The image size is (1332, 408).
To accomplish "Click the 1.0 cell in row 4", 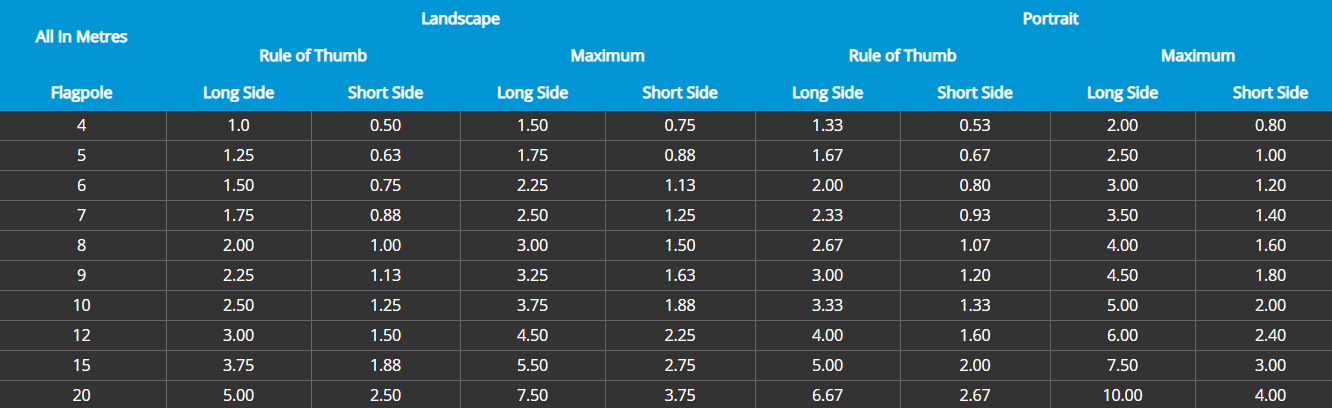I will 238,125.
